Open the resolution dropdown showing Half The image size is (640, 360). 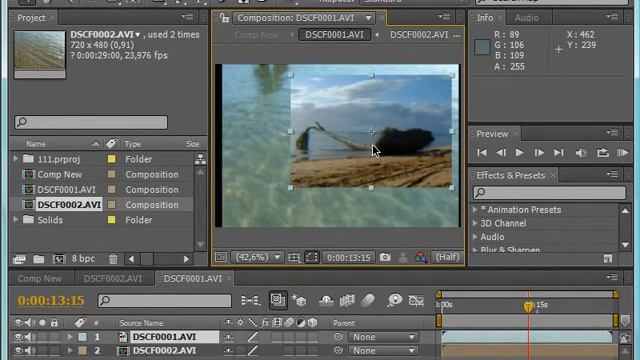click(447, 257)
